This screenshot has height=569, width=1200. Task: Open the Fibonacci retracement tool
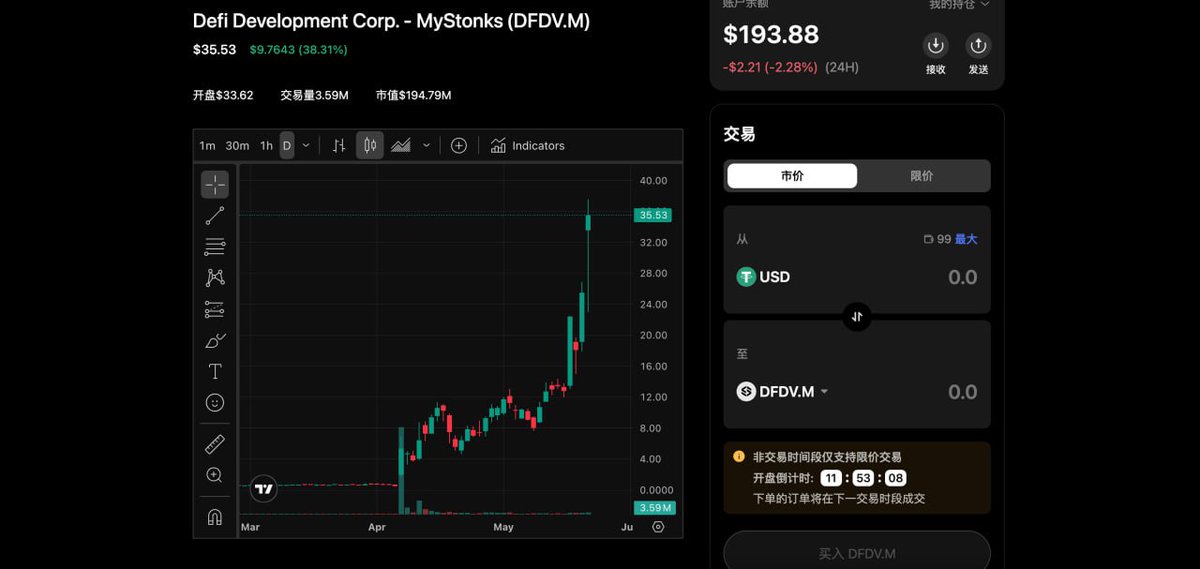click(215, 247)
